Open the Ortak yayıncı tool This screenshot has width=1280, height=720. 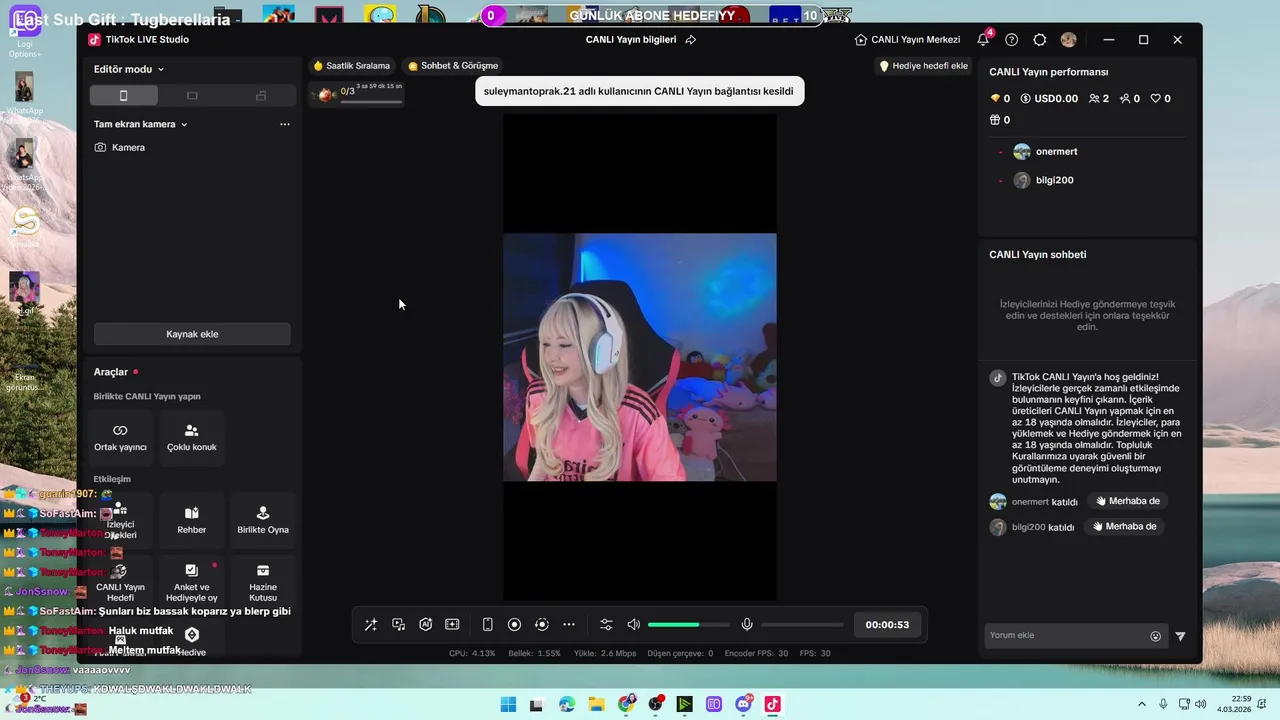(x=120, y=438)
